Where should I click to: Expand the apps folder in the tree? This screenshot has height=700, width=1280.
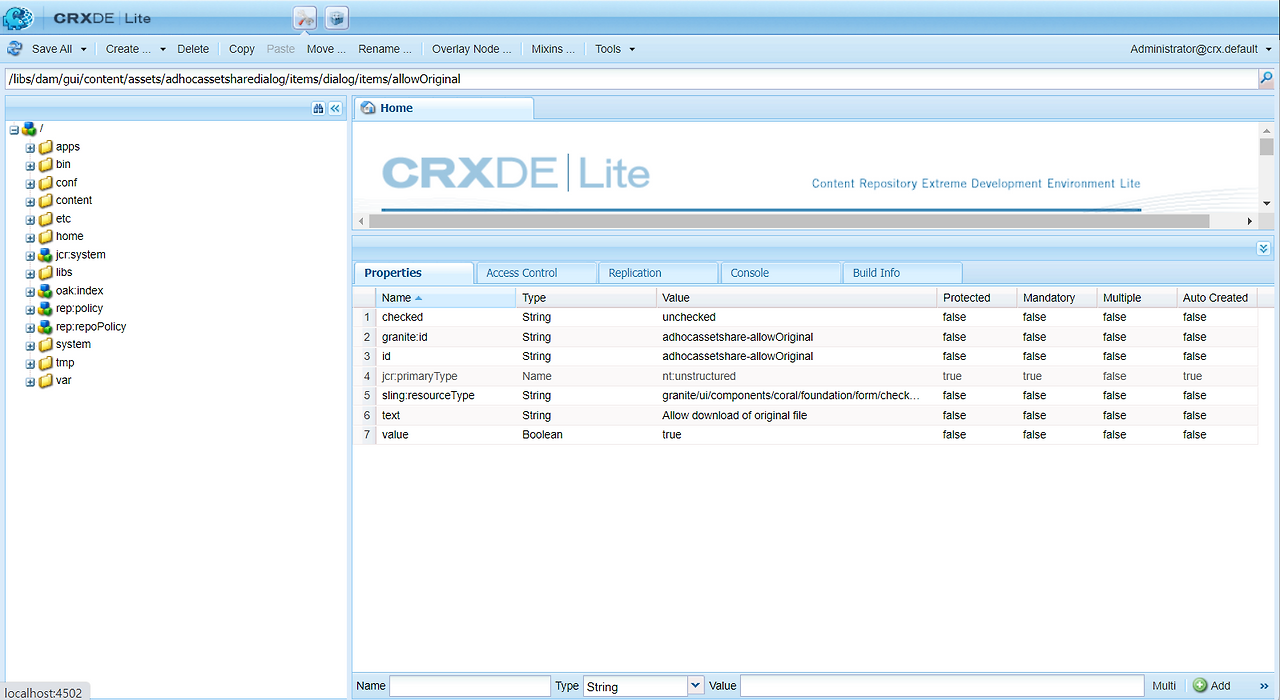[x=30, y=146]
